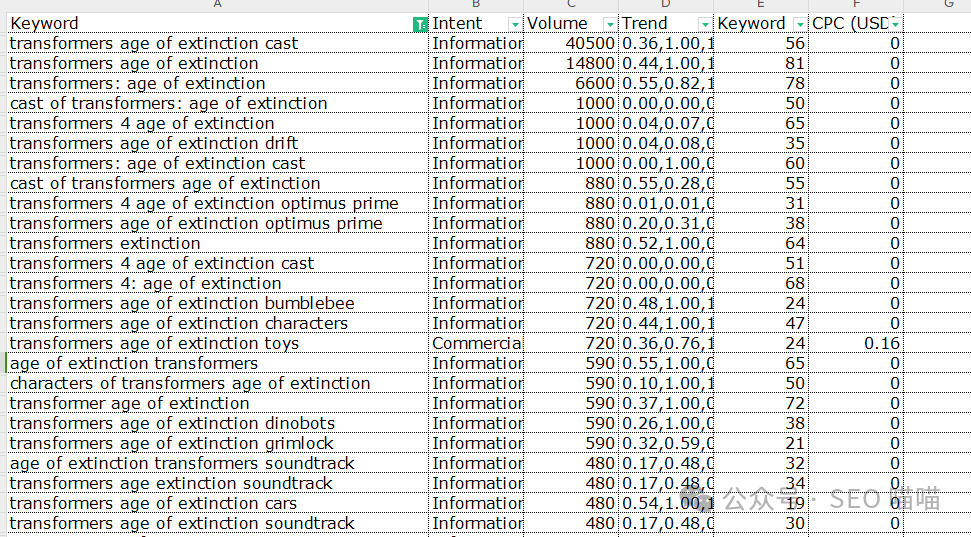Select cell 'transformers age of extinction toys'
971x537 pixels.
click(x=218, y=343)
